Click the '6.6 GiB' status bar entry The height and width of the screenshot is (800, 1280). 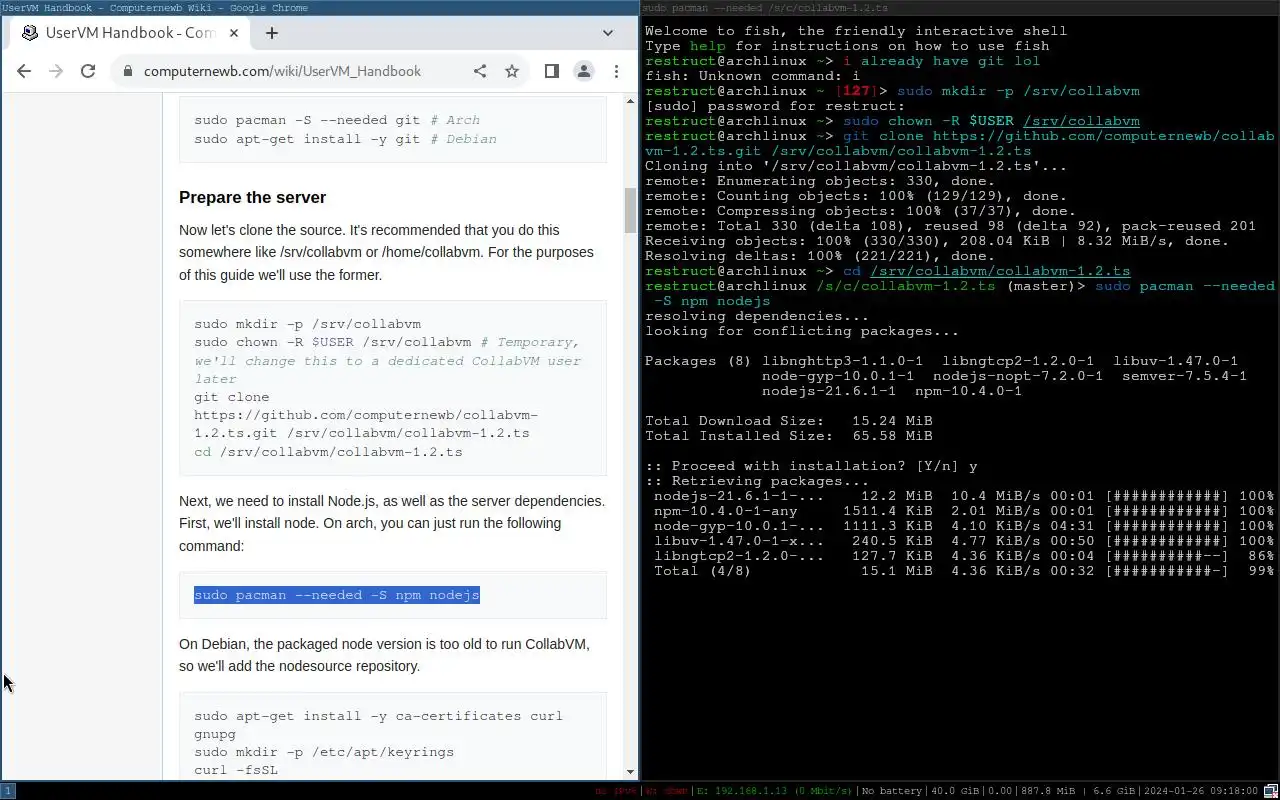coord(1115,791)
